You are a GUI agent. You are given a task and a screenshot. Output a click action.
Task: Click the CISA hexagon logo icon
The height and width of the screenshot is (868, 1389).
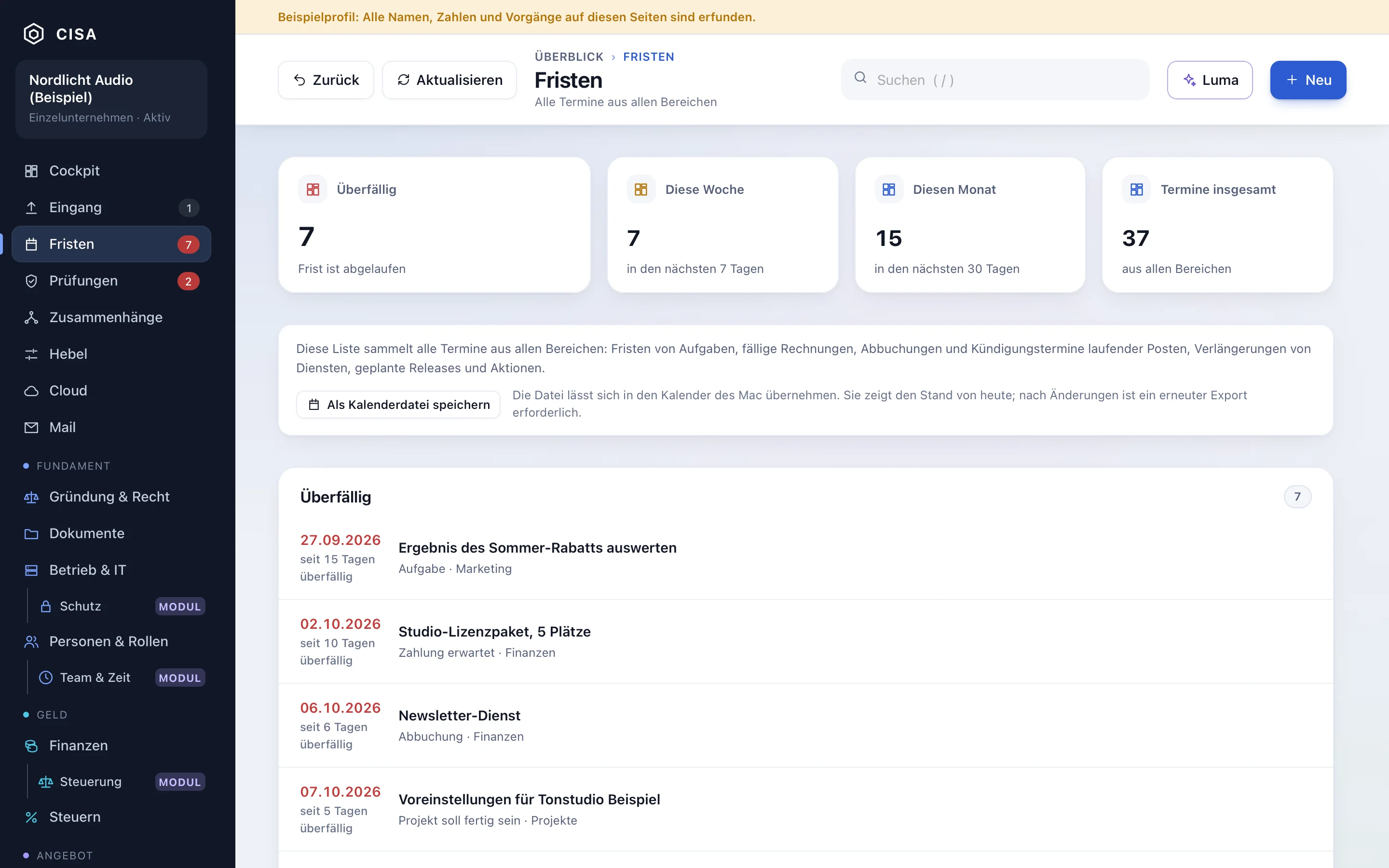click(x=34, y=34)
